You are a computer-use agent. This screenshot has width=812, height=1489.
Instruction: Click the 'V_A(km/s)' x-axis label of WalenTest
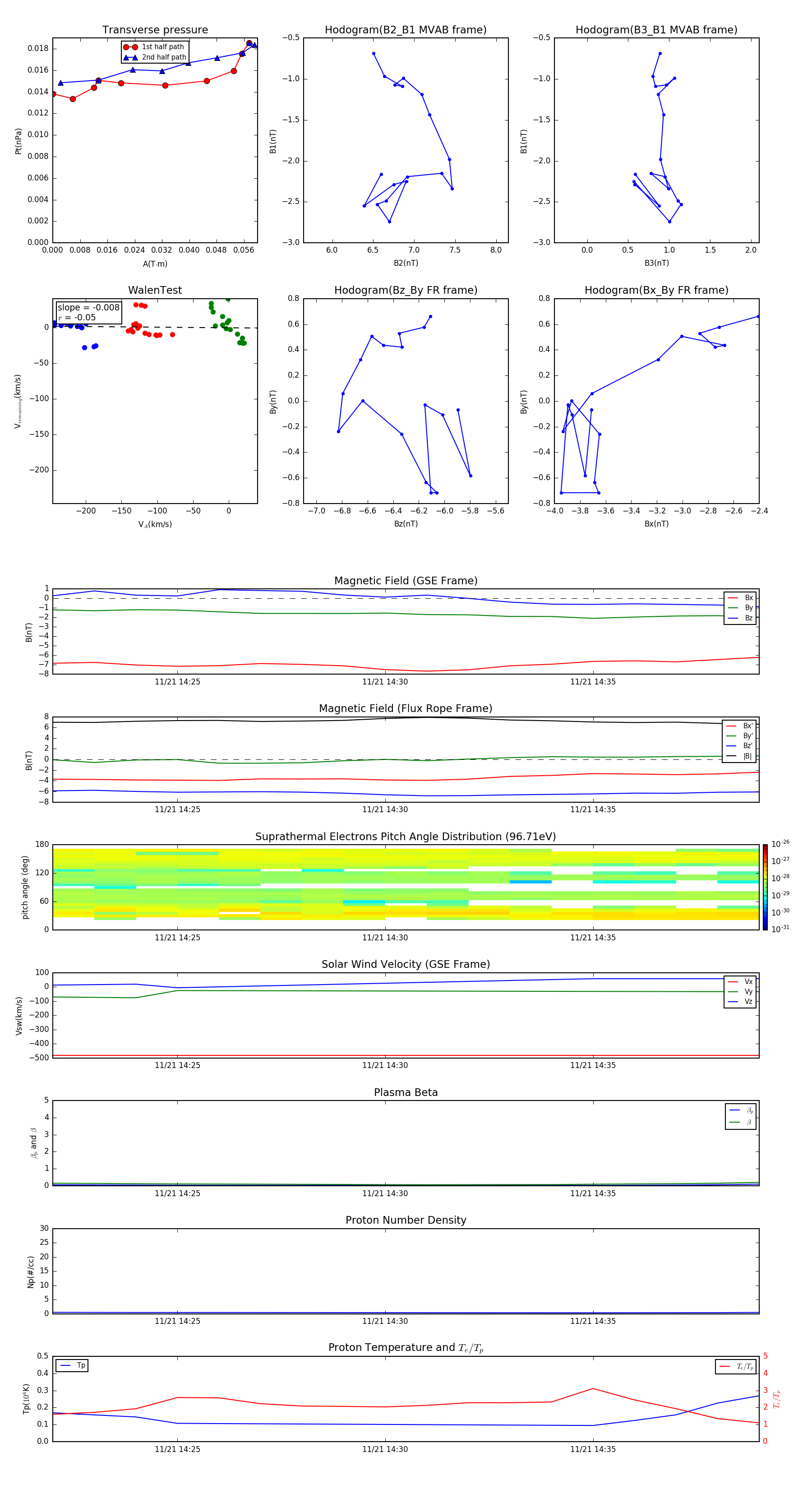(155, 524)
